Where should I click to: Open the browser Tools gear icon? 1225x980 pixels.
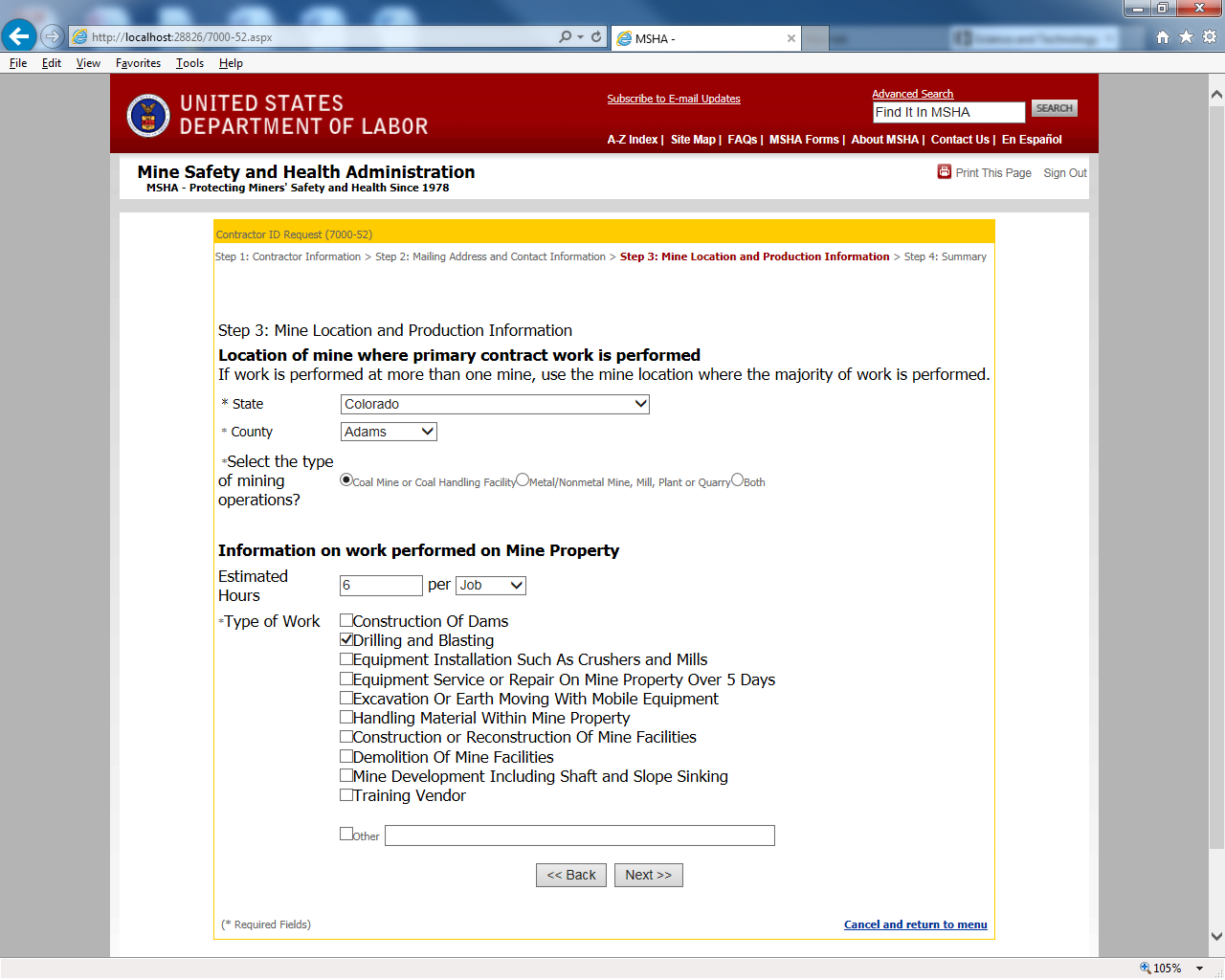pos(1210,36)
